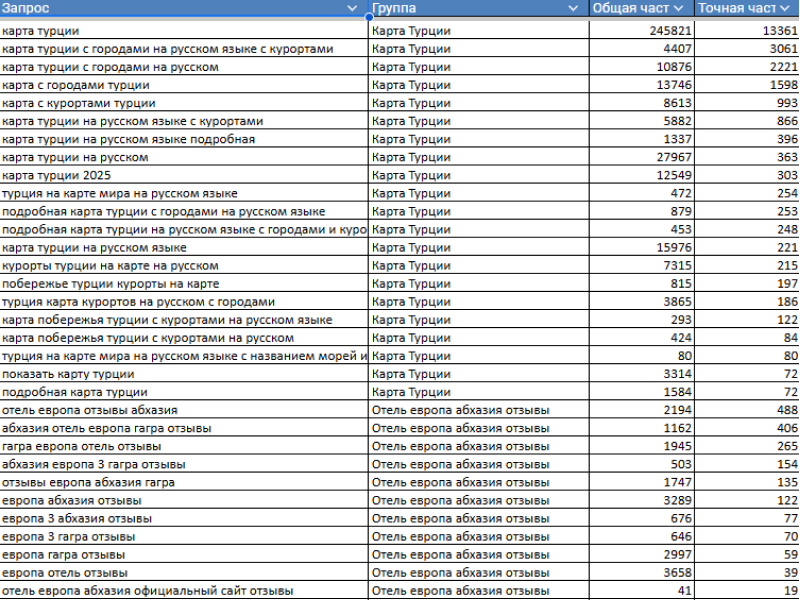
Task: Click 'побережье турции курорты на карте' cell
Action: pos(184,283)
